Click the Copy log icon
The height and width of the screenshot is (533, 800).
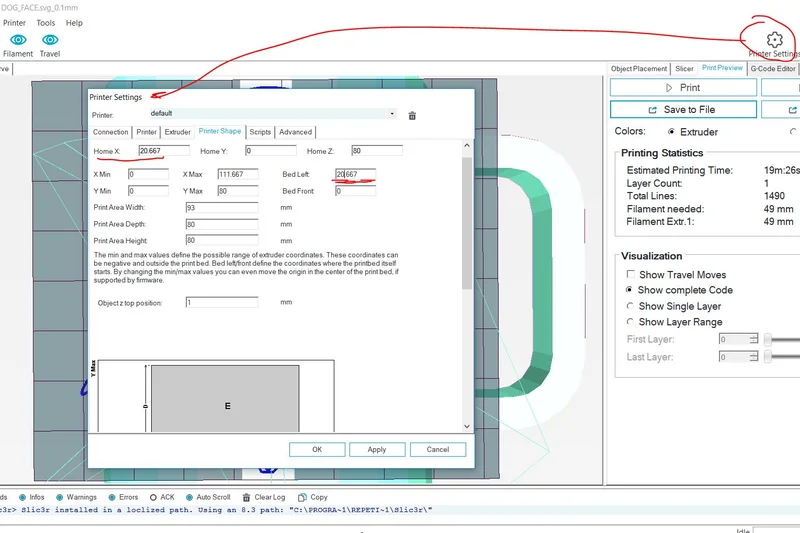click(x=302, y=497)
